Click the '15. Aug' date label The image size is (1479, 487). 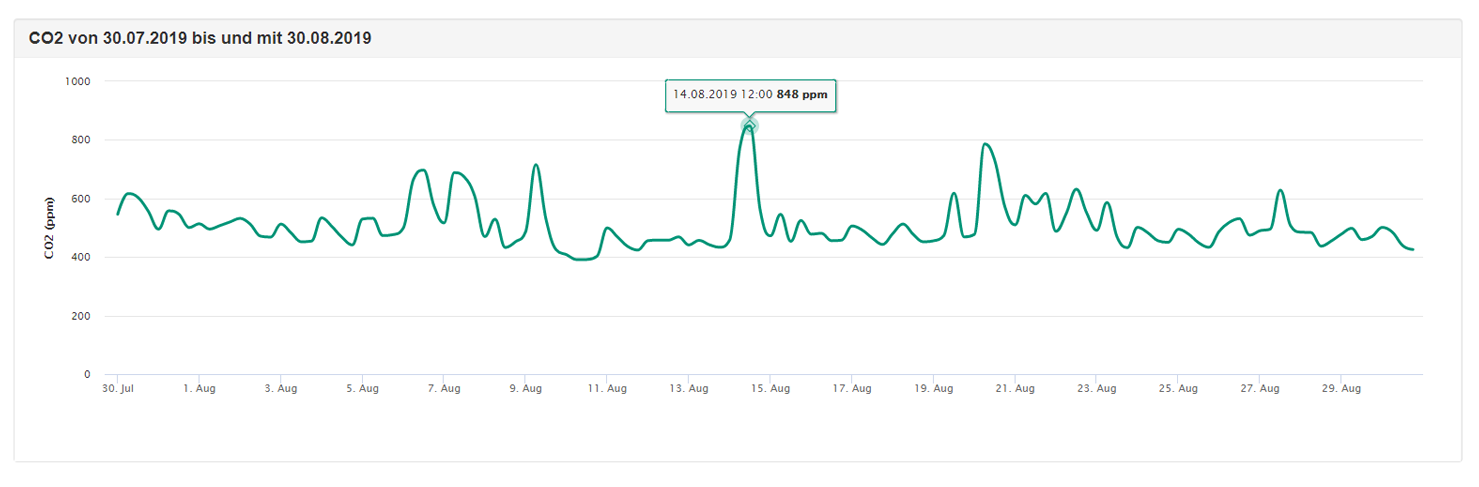pos(770,388)
